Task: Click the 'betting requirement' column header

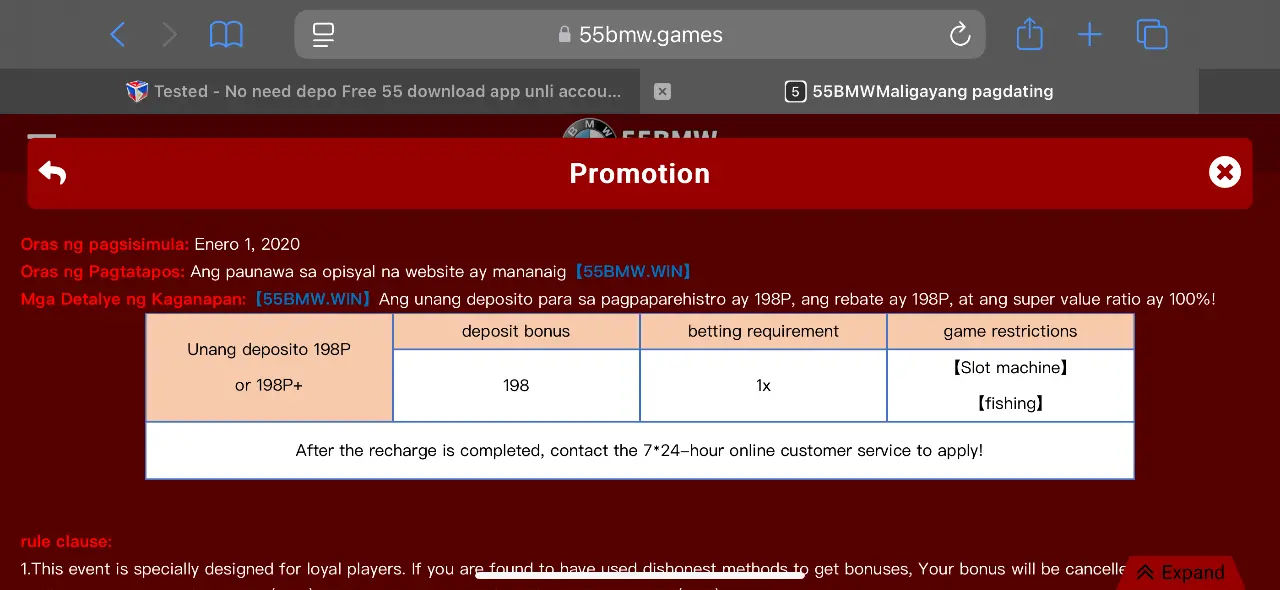Action: [x=763, y=331]
